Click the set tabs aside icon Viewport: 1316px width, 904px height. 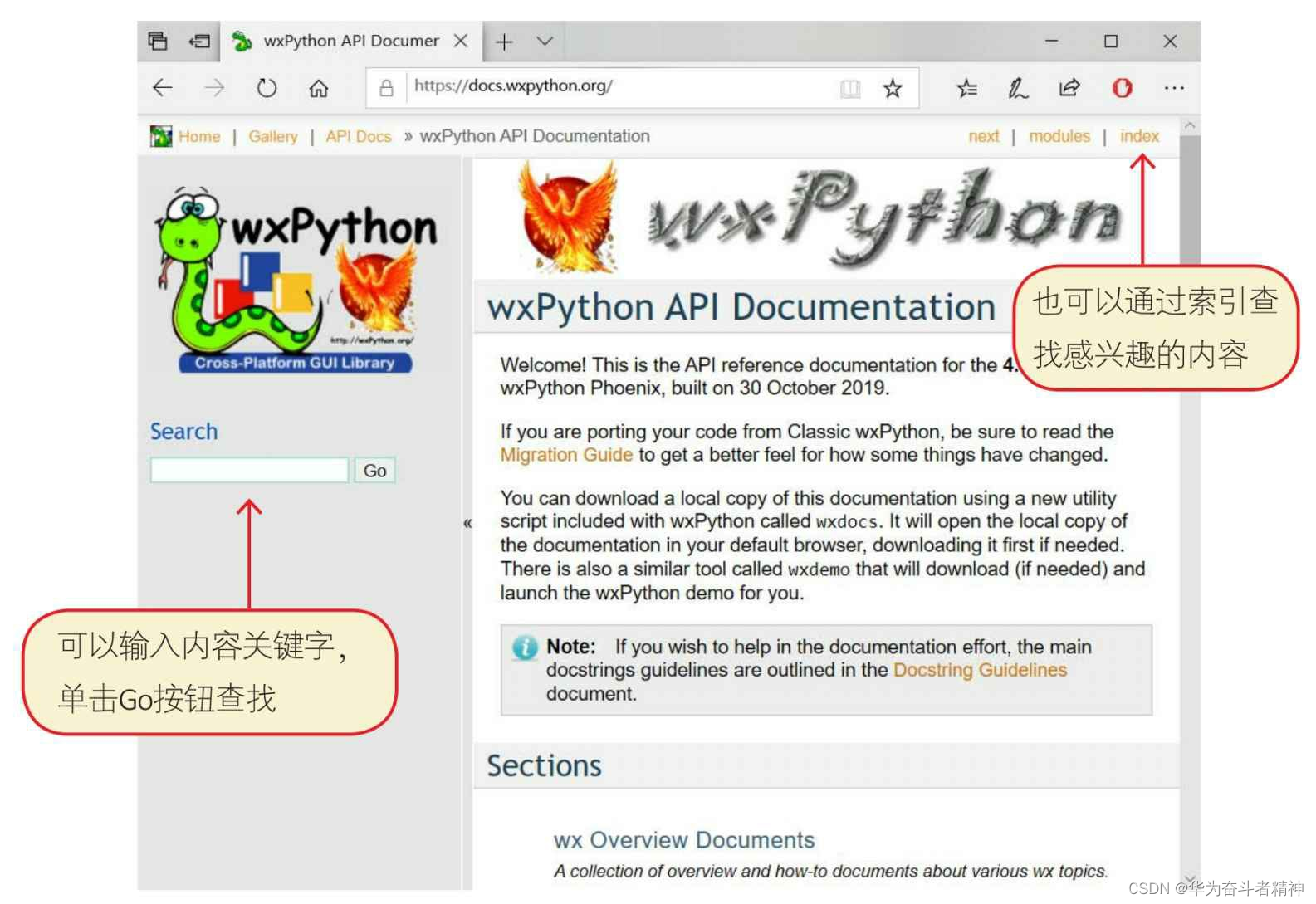coord(199,41)
